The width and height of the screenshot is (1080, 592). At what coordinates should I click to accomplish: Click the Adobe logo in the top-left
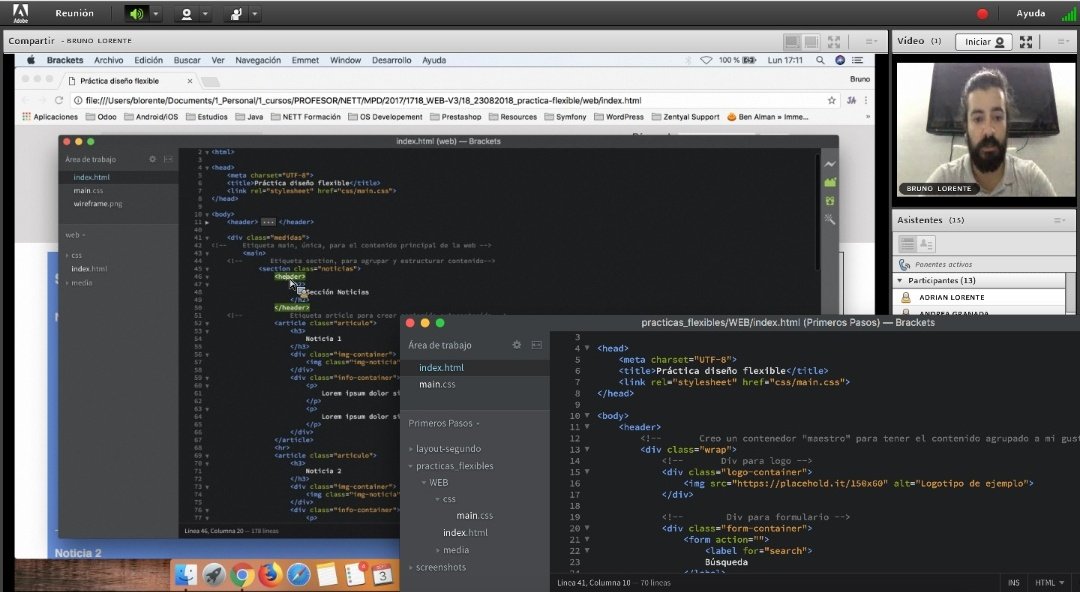[21, 13]
